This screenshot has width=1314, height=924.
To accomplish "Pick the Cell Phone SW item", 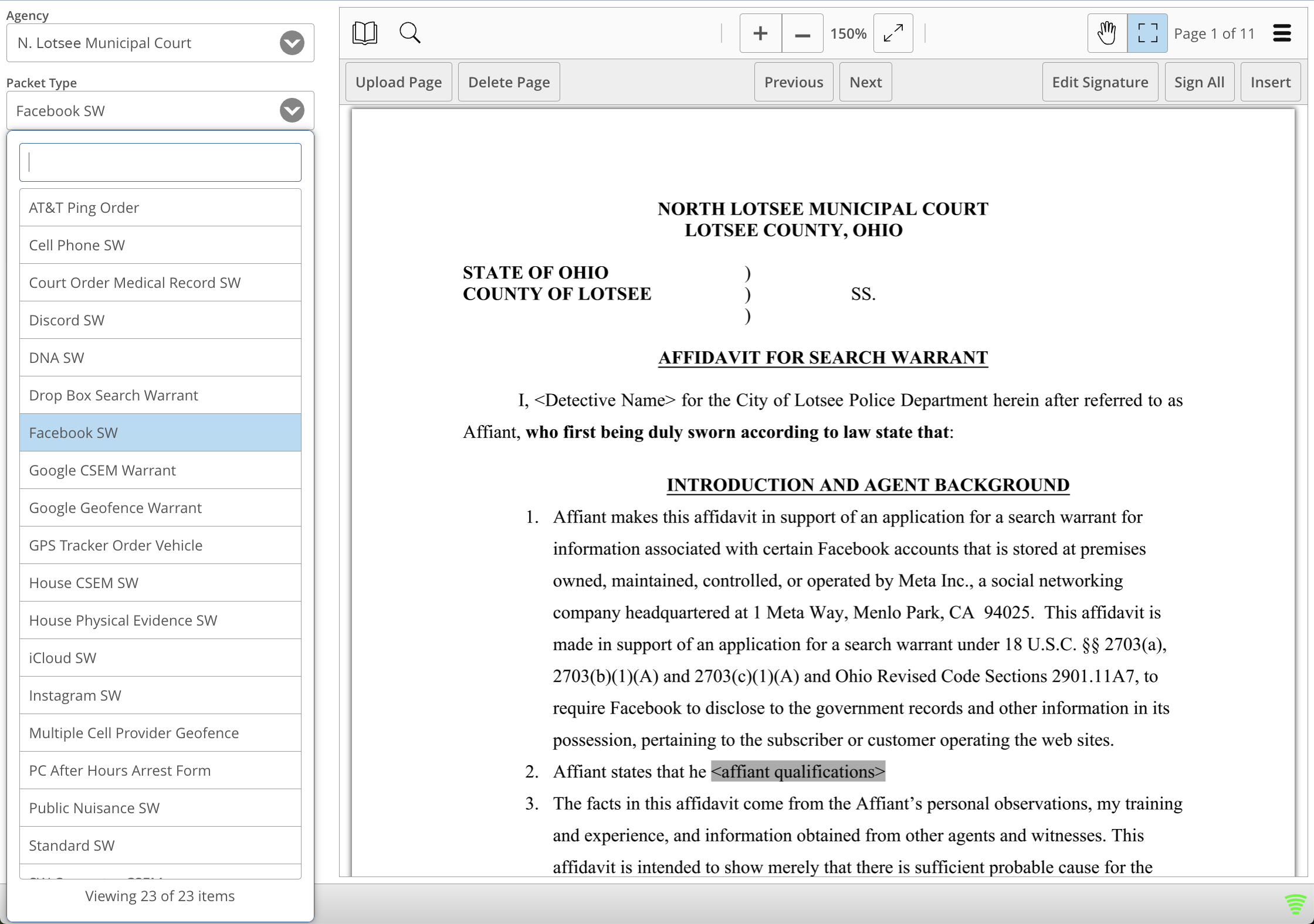I will point(160,245).
